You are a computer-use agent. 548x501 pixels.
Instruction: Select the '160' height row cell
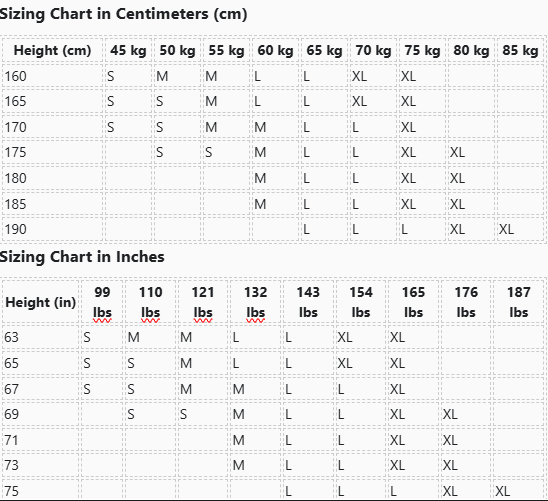pyautogui.click(x=52, y=76)
